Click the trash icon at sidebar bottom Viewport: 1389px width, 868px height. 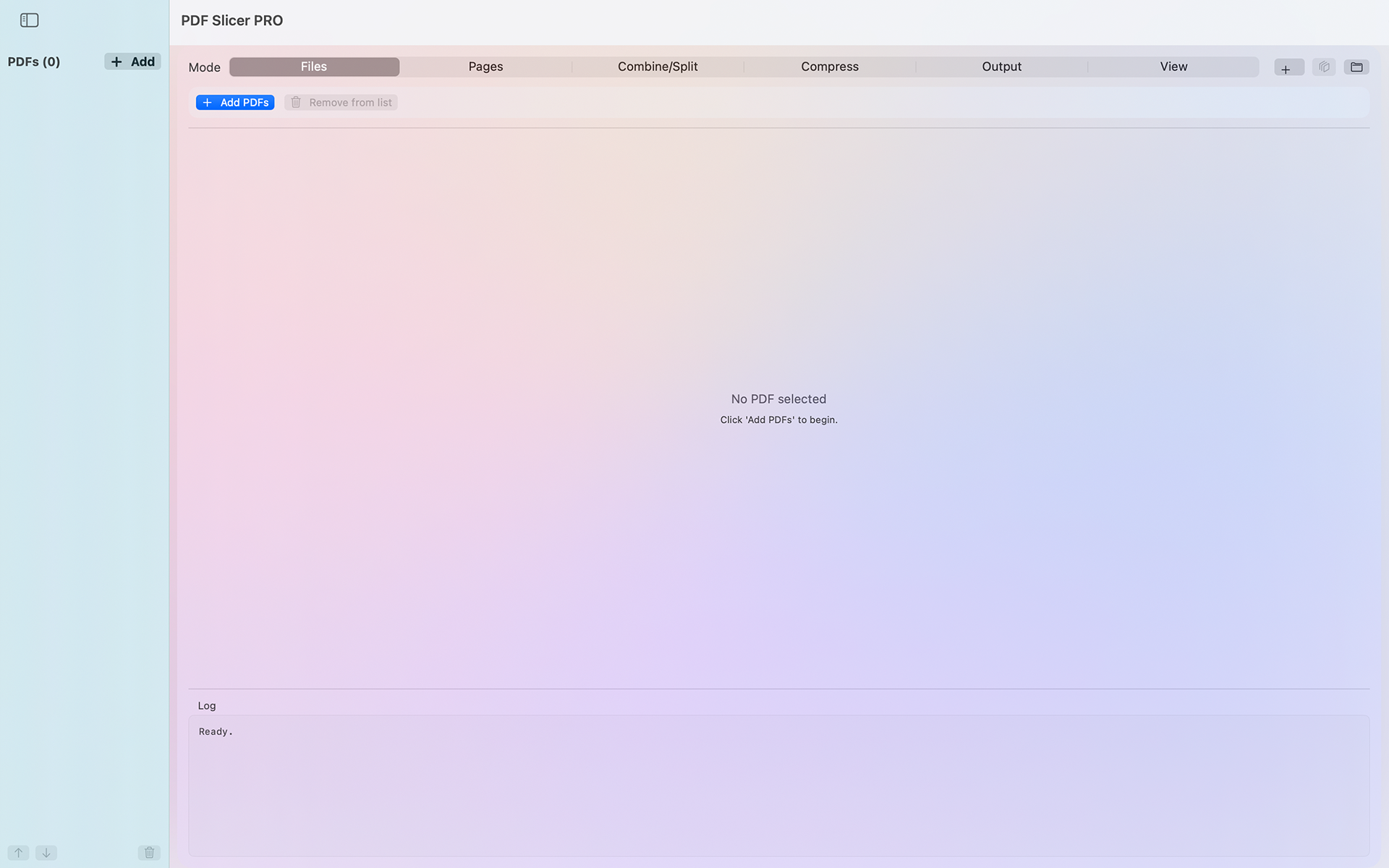[x=149, y=853]
